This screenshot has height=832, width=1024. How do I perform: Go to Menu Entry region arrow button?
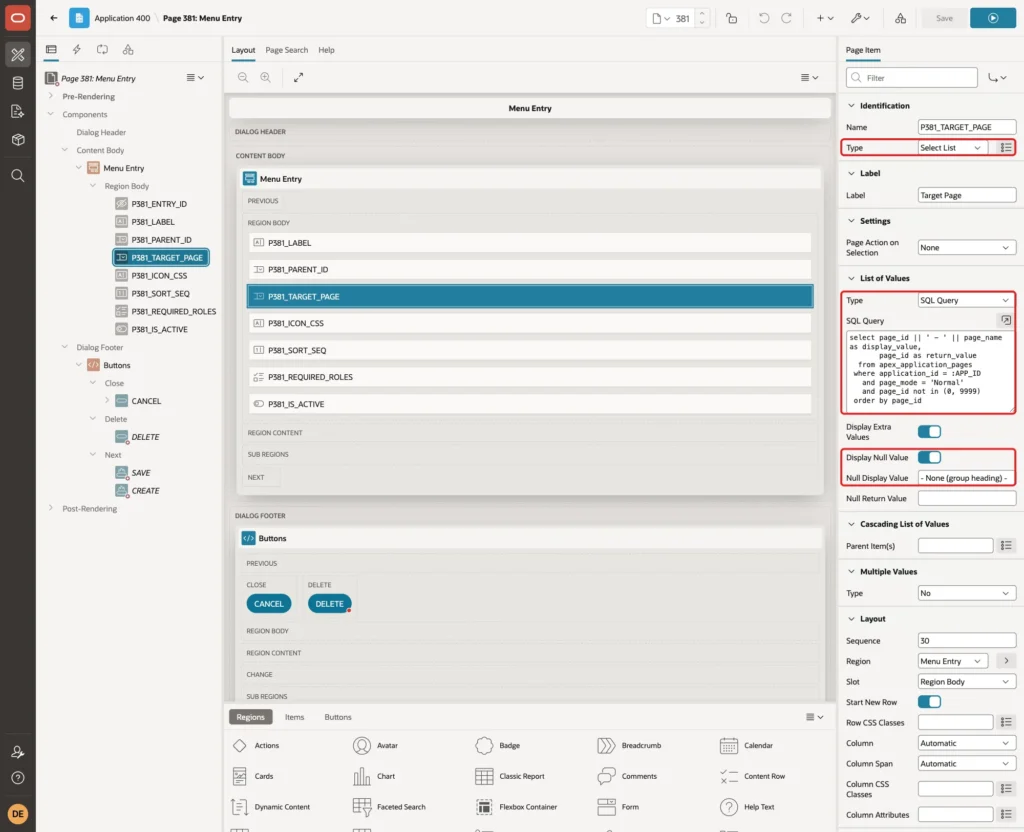coord(1006,661)
